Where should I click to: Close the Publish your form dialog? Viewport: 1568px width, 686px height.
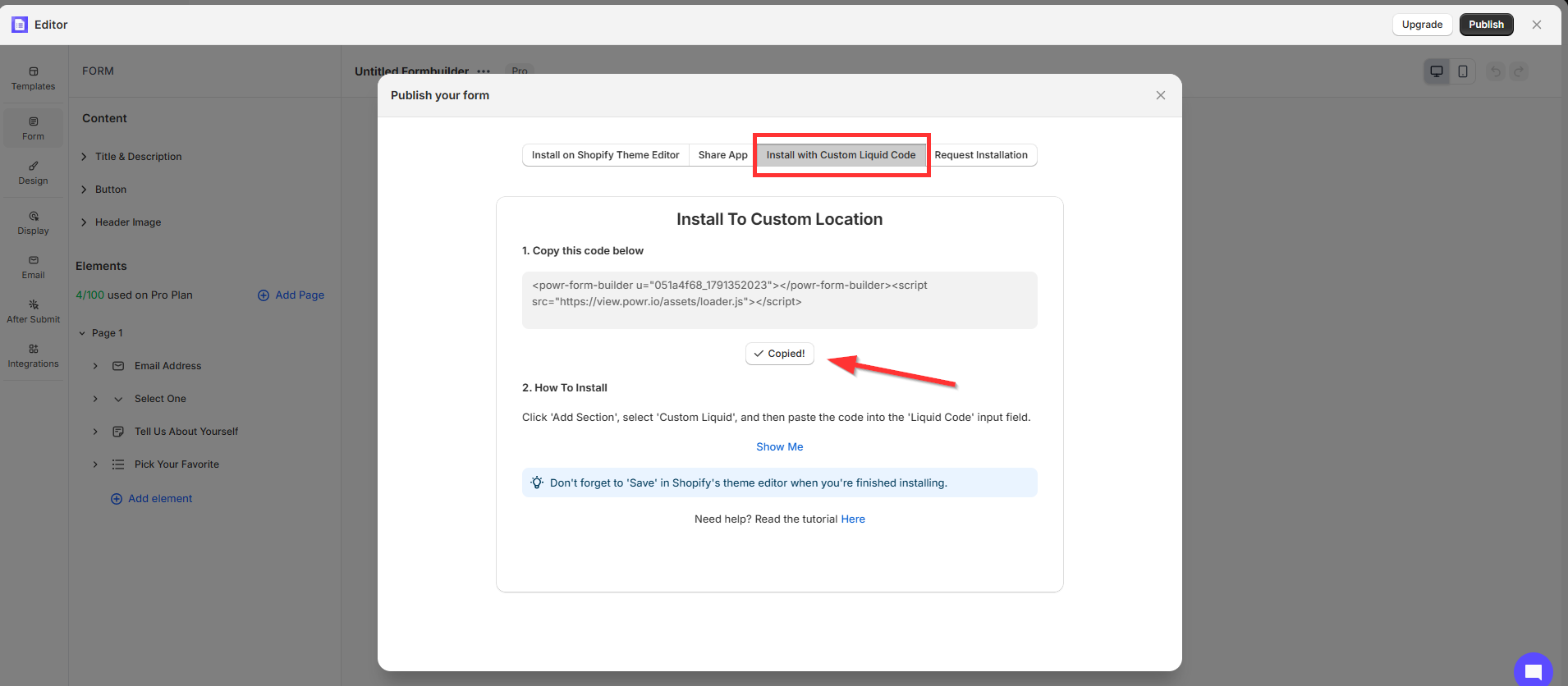1161,95
